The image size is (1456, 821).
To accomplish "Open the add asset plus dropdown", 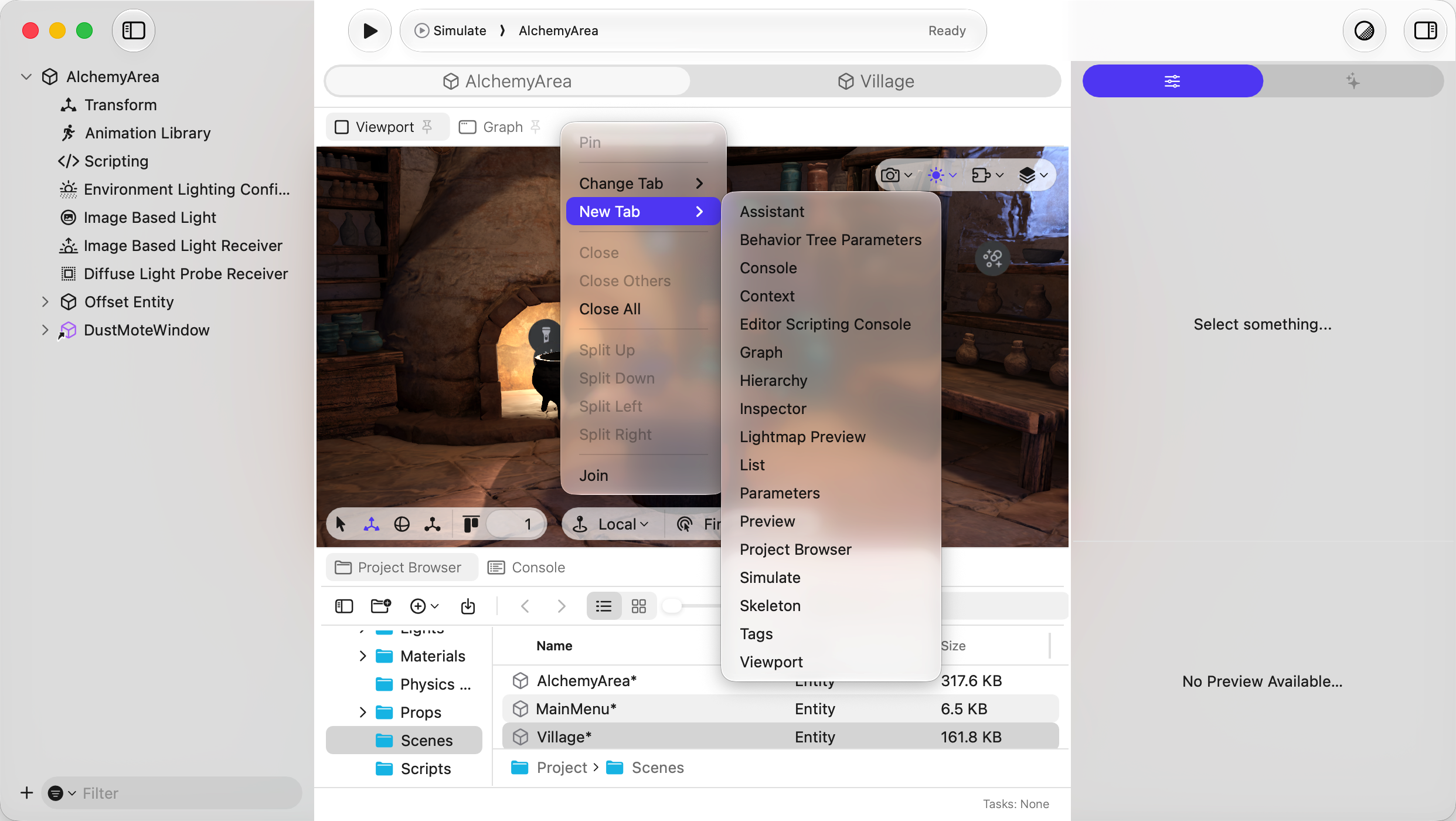I will [424, 606].
